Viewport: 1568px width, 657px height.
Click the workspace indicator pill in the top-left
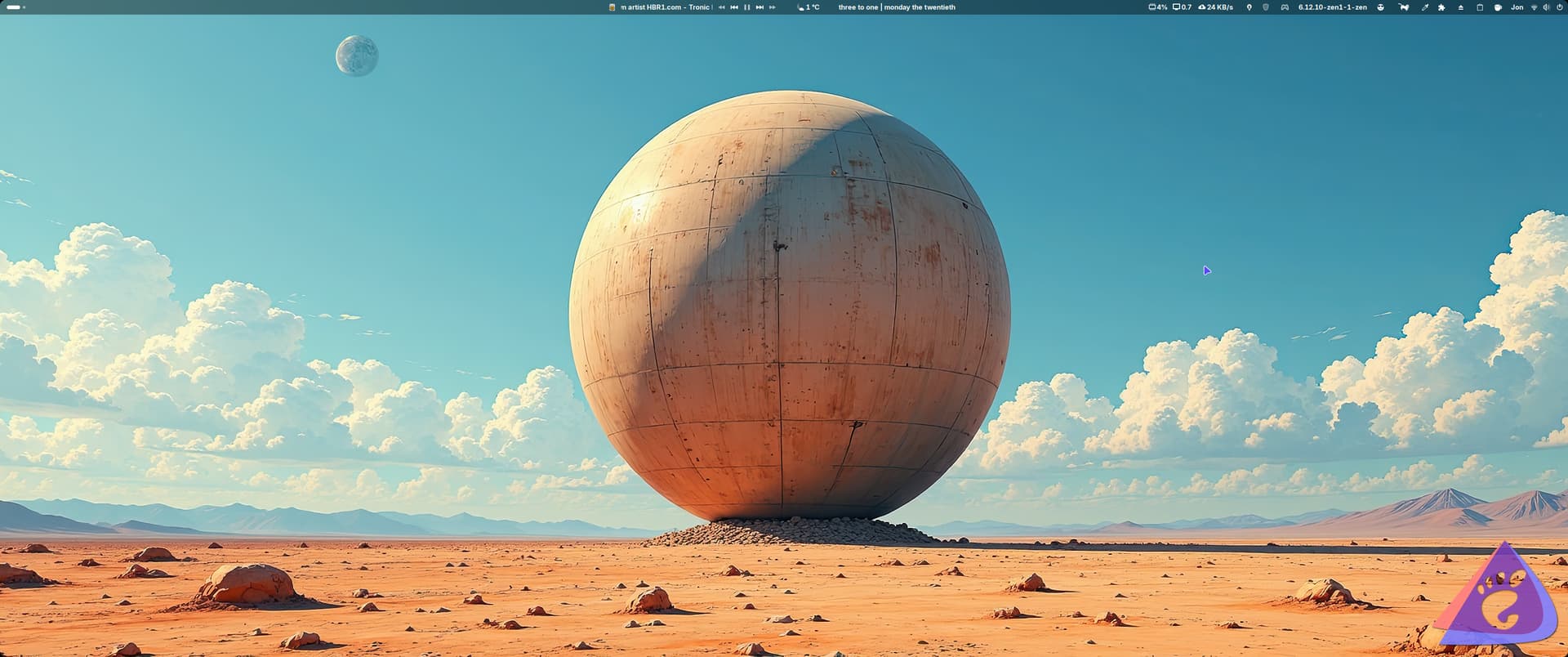[14, 7]
